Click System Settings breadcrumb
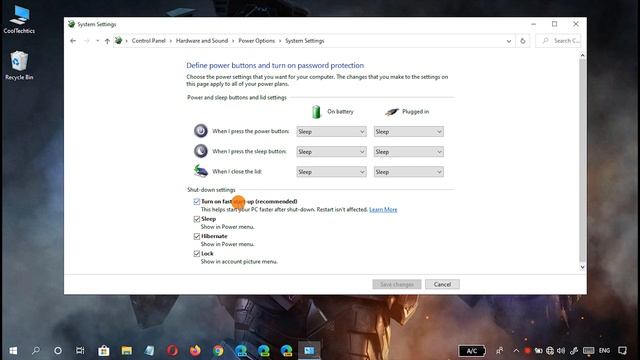Viewport: 640px width, 360px height. click(304, 41)
